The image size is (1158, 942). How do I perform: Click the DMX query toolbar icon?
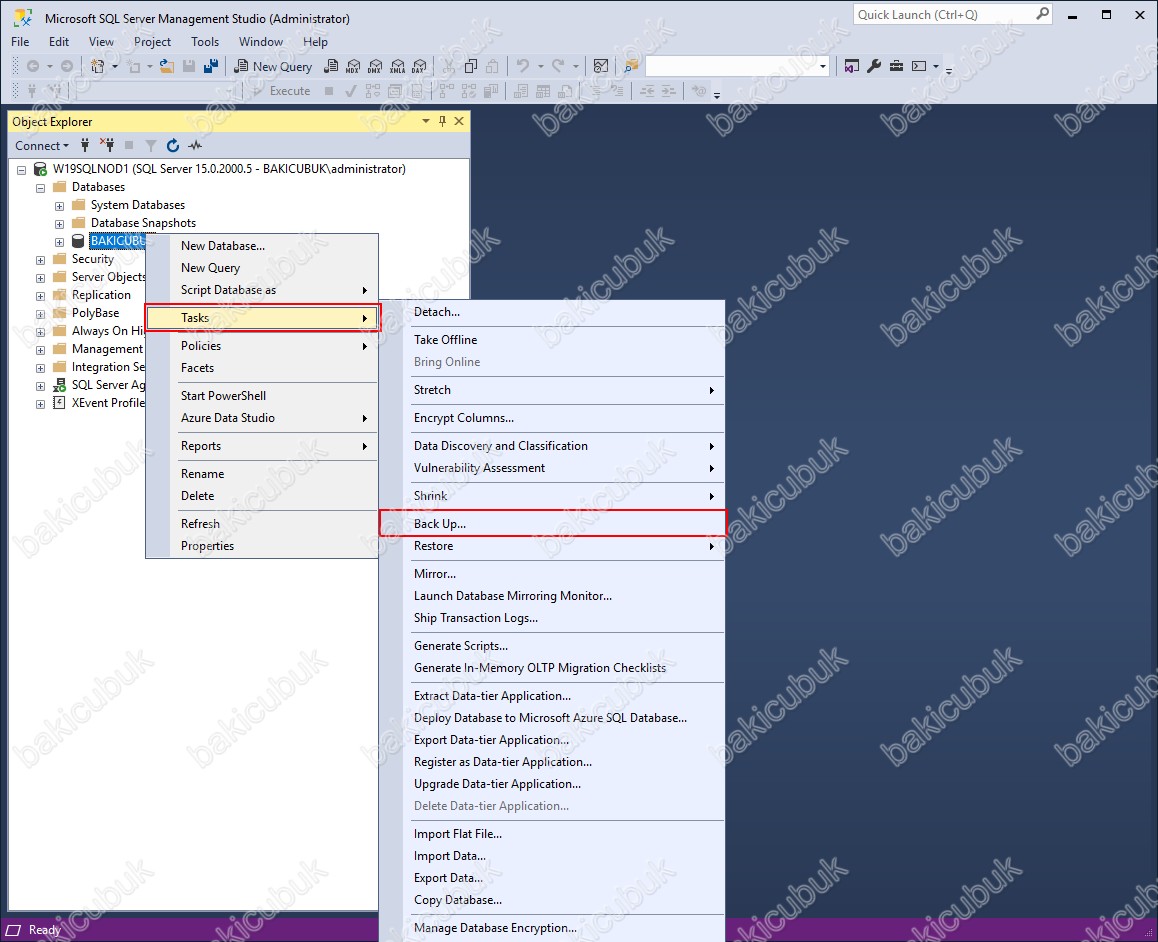click(x=375, y=66)
